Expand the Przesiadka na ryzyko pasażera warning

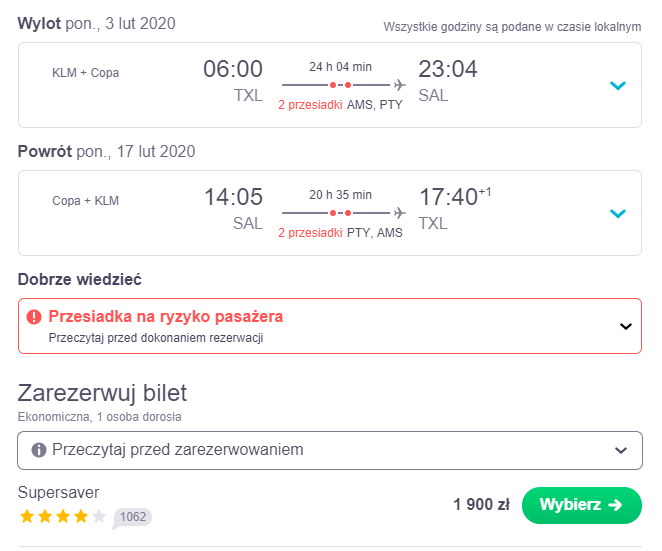point(626,326)
